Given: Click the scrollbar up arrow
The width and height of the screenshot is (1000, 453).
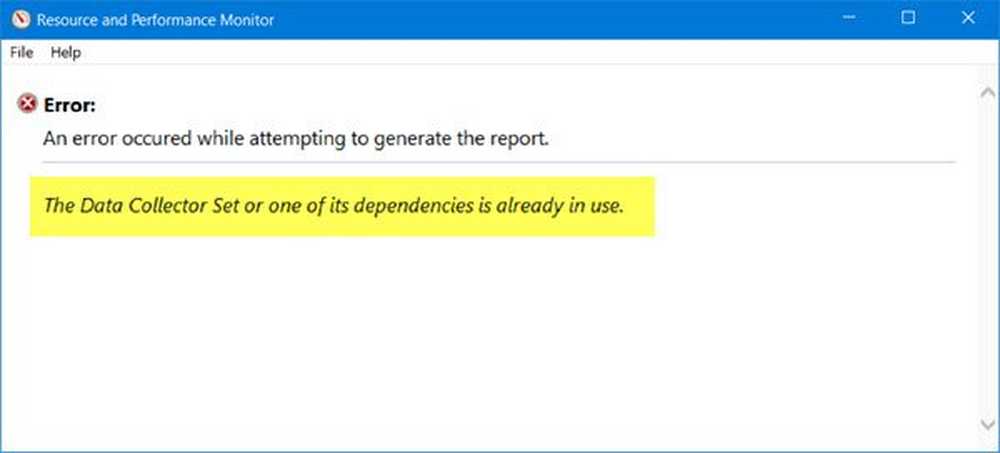Looking at the screenshot, I should (x=987, y=93).
